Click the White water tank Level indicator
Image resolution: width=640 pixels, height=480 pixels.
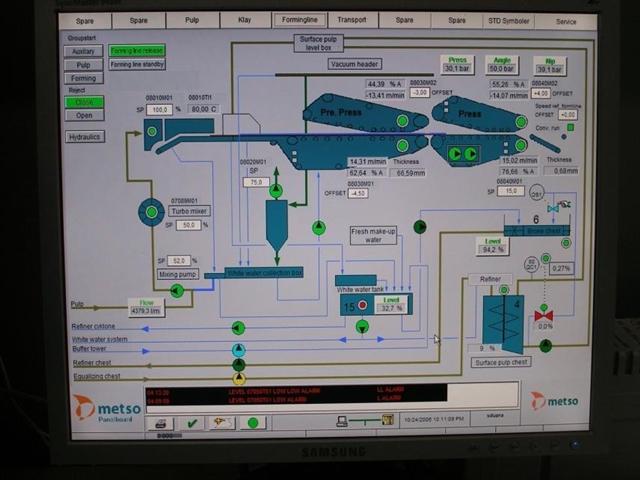click(x=393, y=304)
